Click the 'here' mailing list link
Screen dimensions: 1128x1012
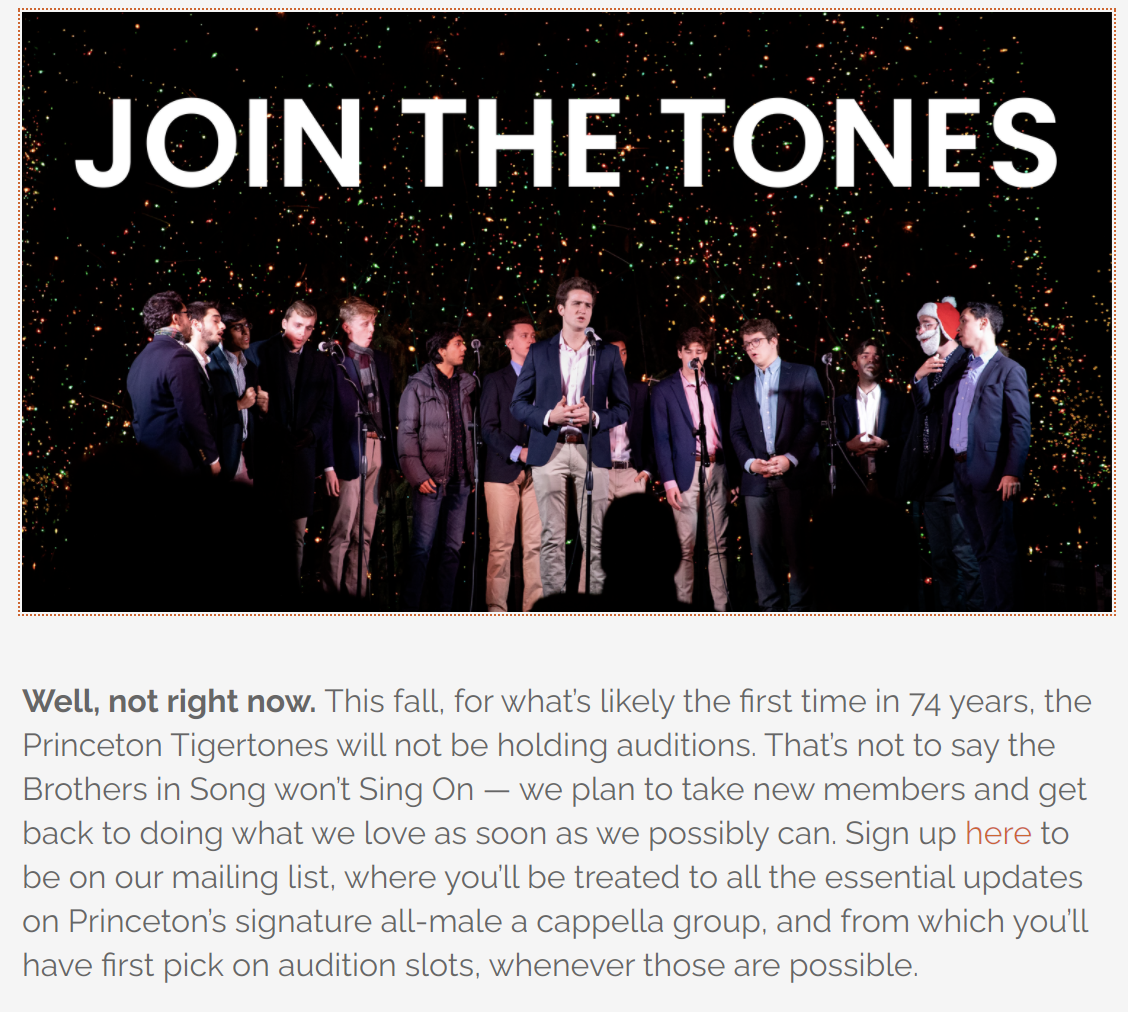click(998, 834)
